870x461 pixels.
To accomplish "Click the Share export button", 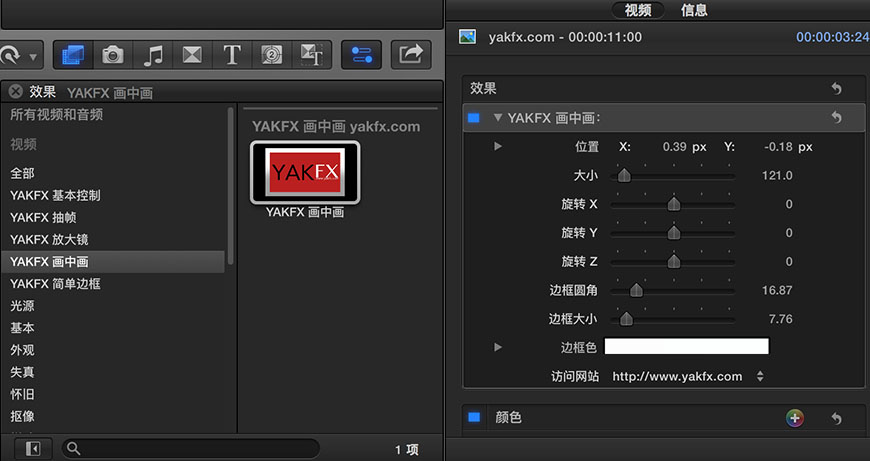I will coord(411,55).
